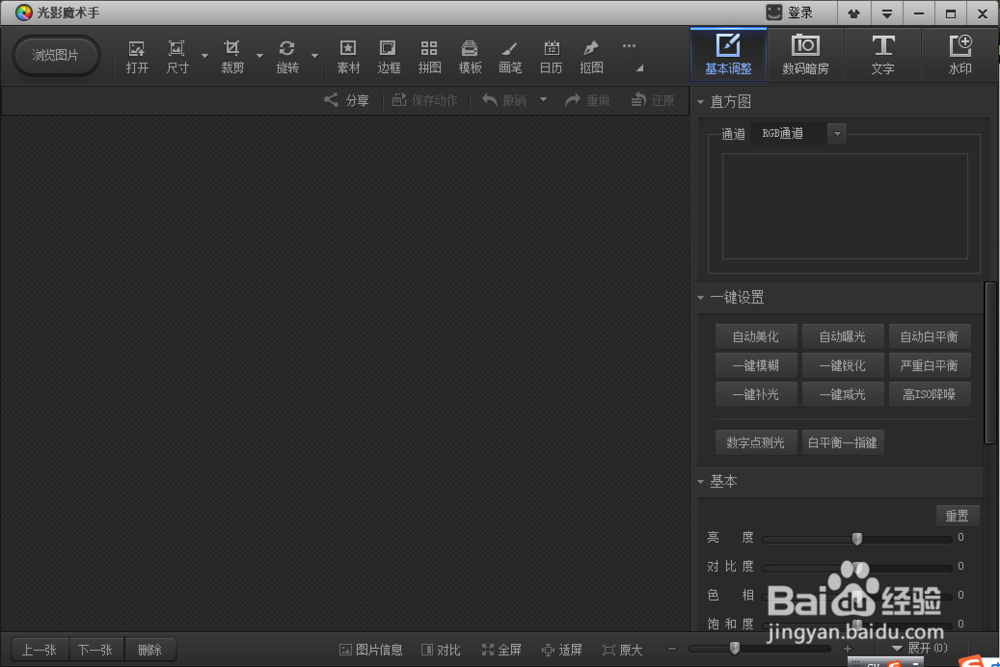Open the 旋转 (Rotate) tool

(288, 55)
